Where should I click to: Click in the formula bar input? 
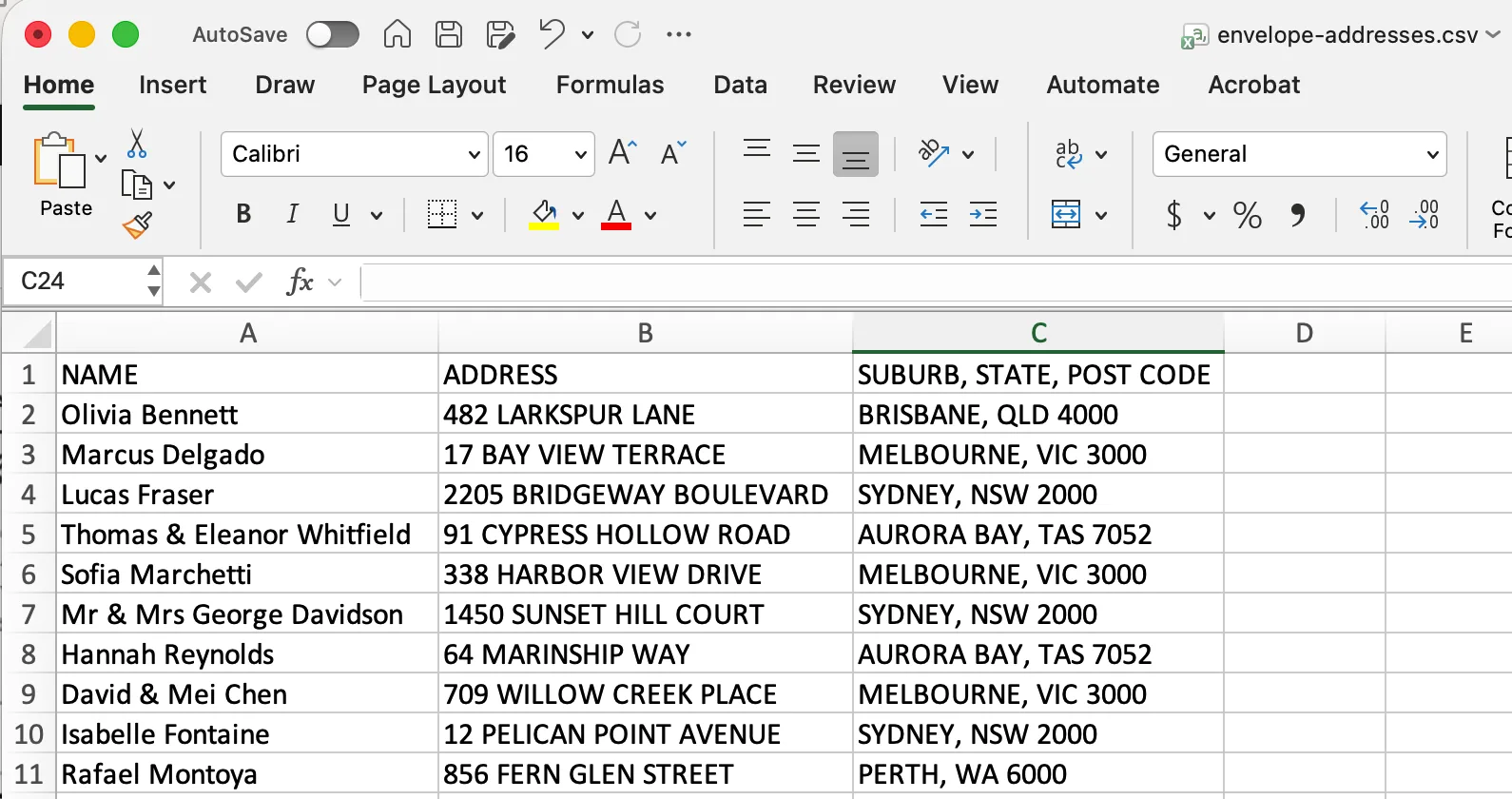[937, 283]
